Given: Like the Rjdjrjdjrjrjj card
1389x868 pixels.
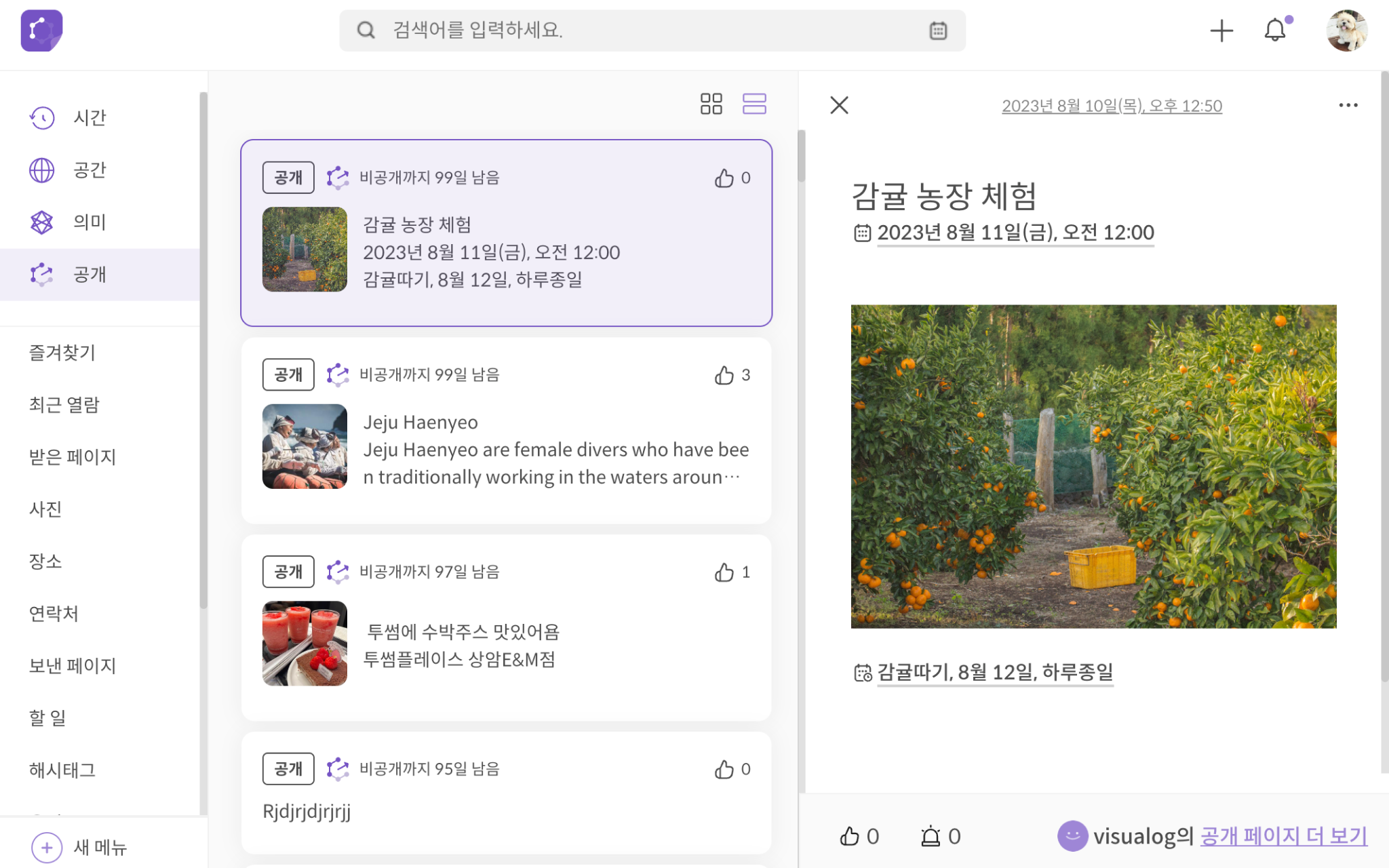Looking at the screenshot, I should pyautogui.click(x=724, y=769).
